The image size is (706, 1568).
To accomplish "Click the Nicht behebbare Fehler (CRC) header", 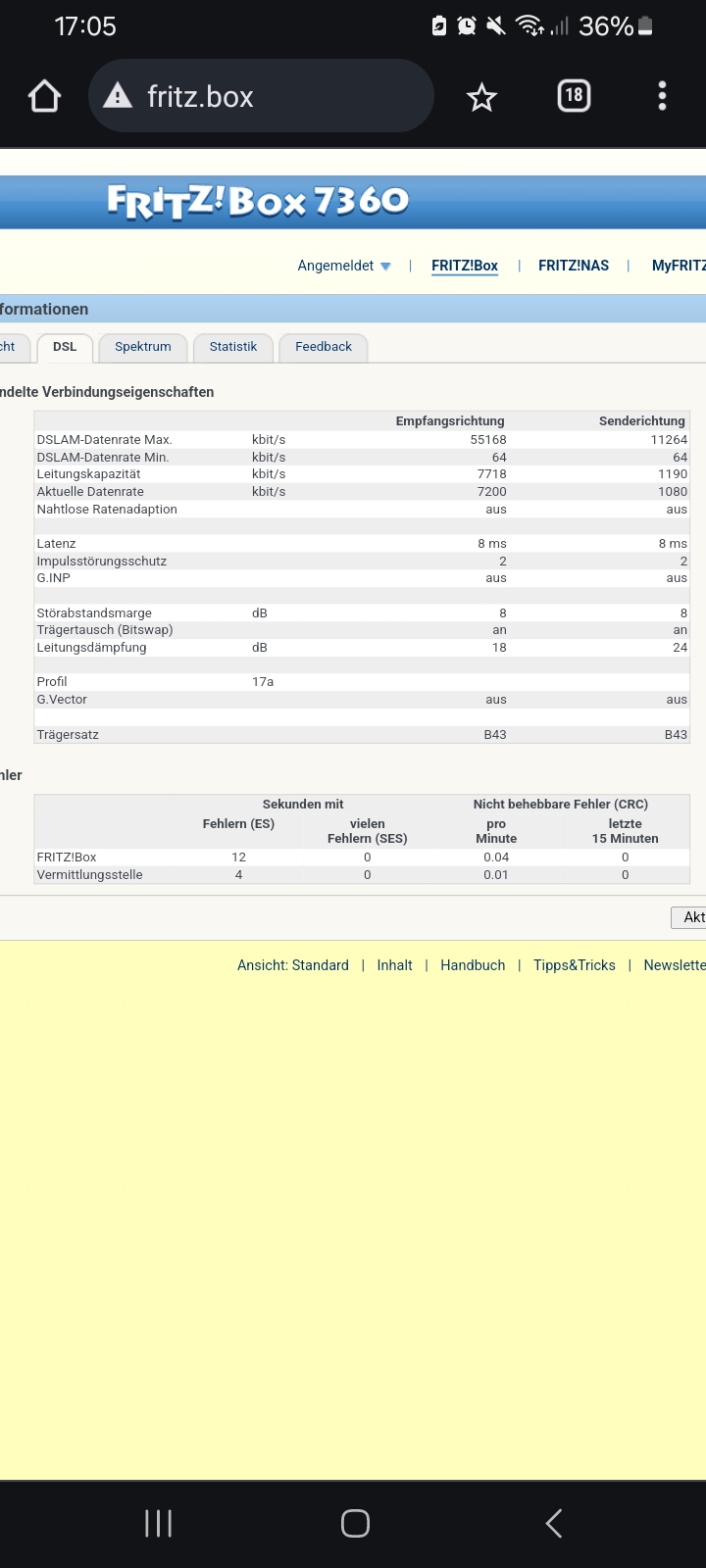I will point(561,805).
